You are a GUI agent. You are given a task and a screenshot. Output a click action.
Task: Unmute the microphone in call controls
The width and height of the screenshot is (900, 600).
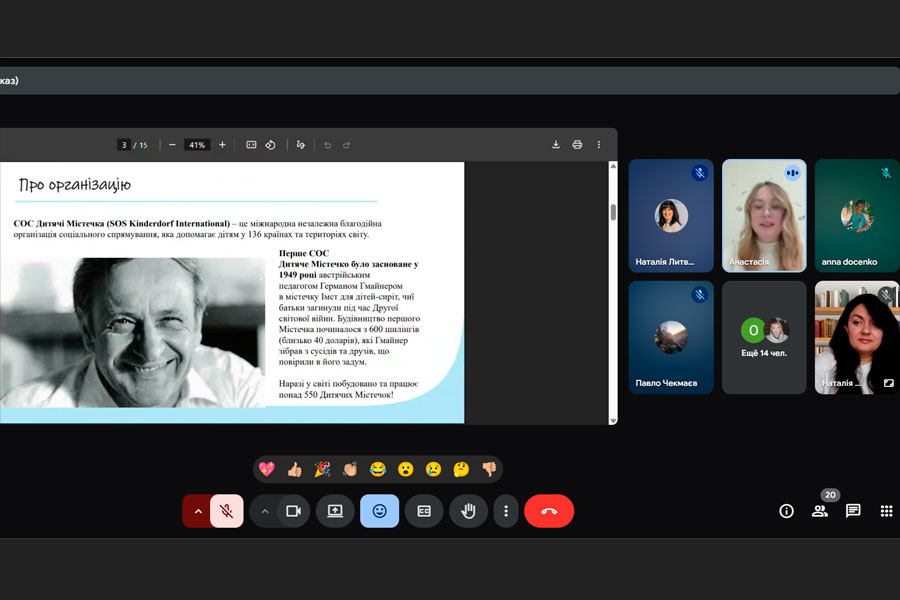click(x=227, y=511)
